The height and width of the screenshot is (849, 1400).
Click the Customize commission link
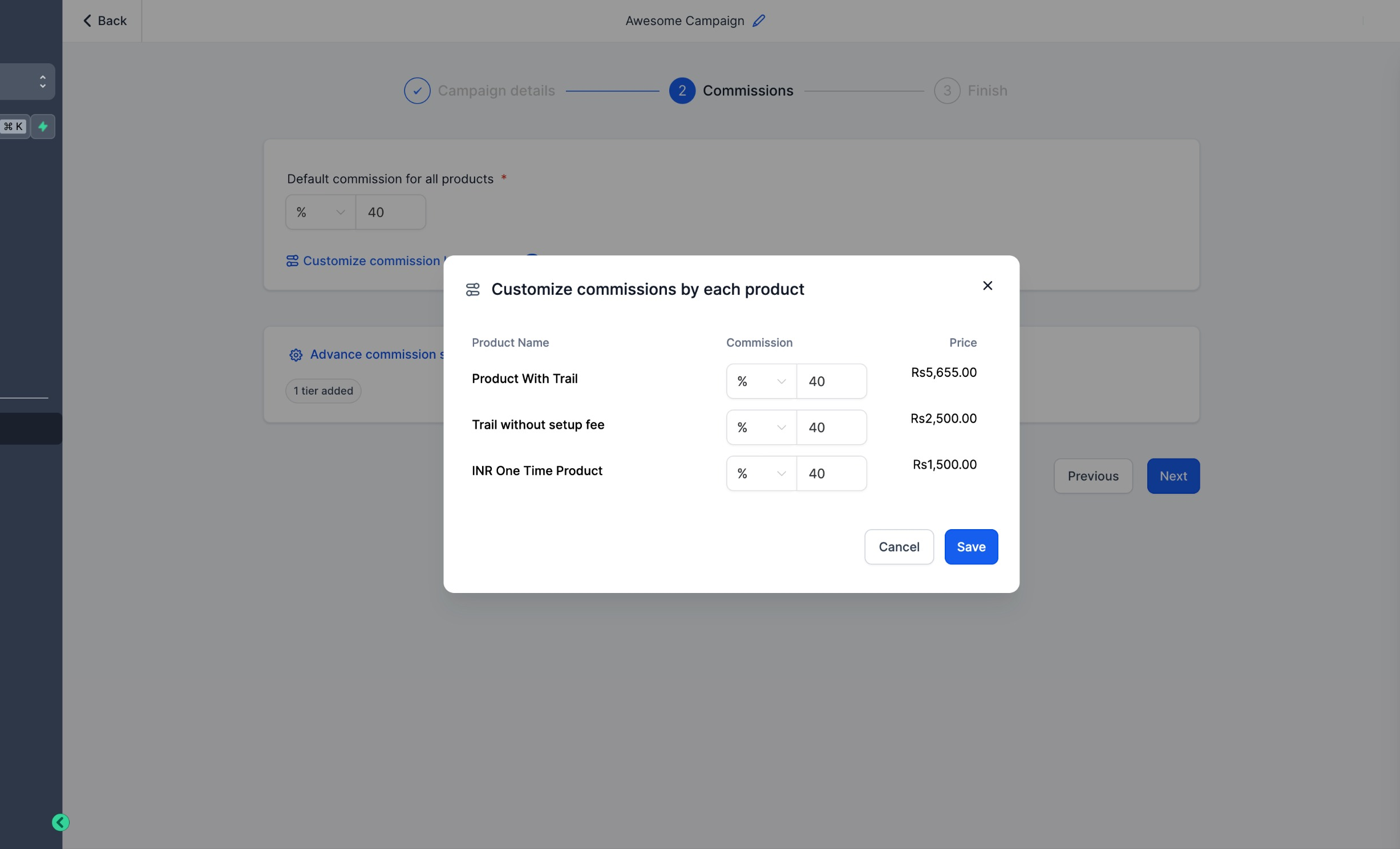365,261
